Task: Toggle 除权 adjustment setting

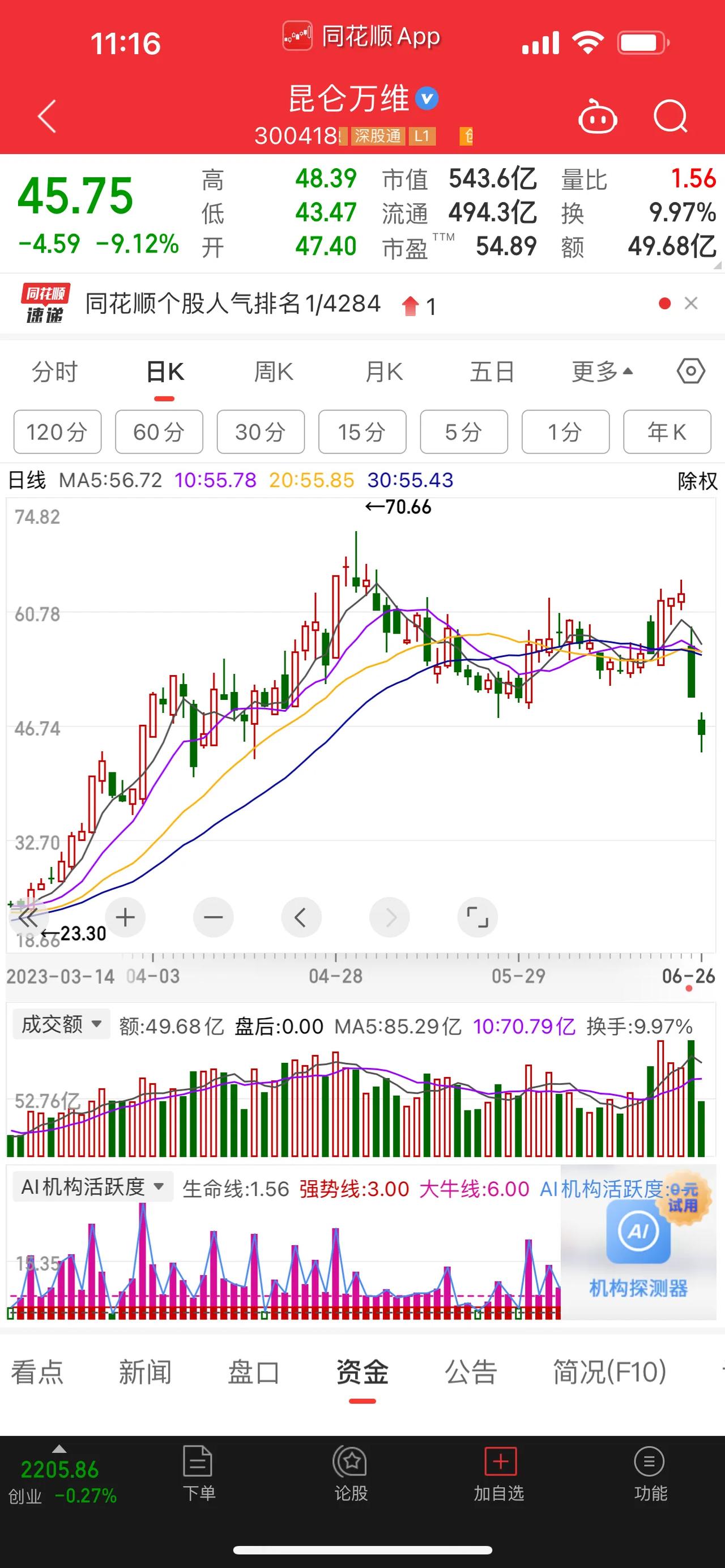Action: [698, 481]
